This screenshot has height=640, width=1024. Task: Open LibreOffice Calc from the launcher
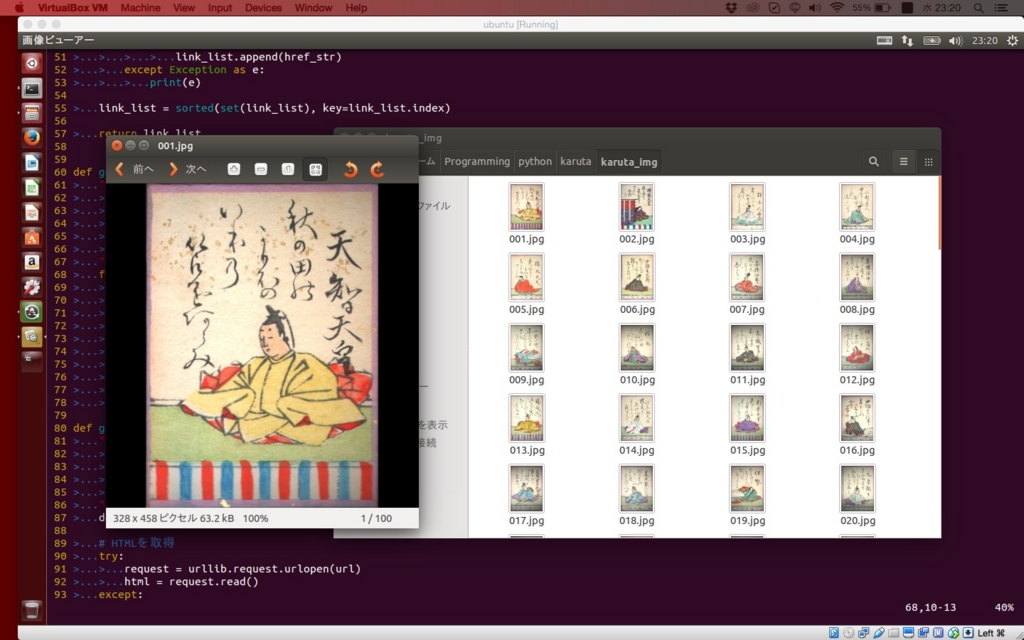click(x=32, y=187)
